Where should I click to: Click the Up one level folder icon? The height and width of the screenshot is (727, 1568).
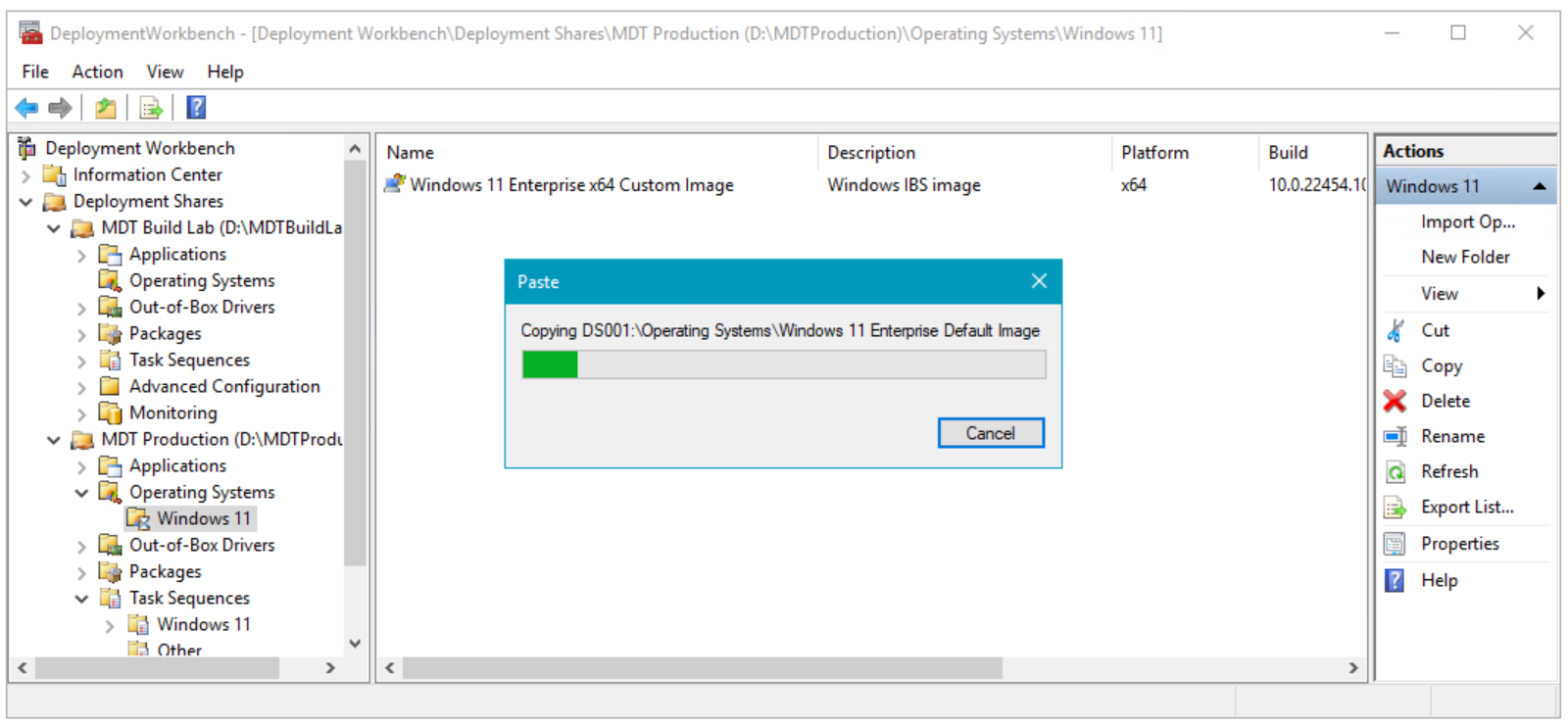(x=106, y=108)
